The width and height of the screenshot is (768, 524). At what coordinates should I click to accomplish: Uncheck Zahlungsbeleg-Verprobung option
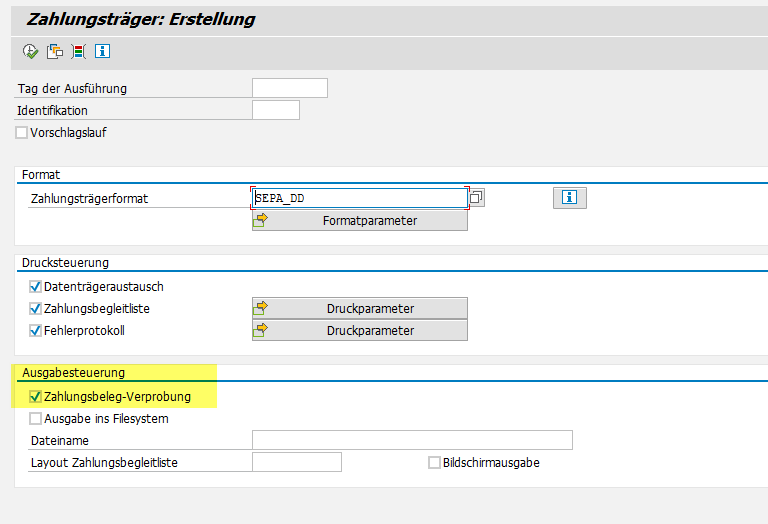[36, 397]
